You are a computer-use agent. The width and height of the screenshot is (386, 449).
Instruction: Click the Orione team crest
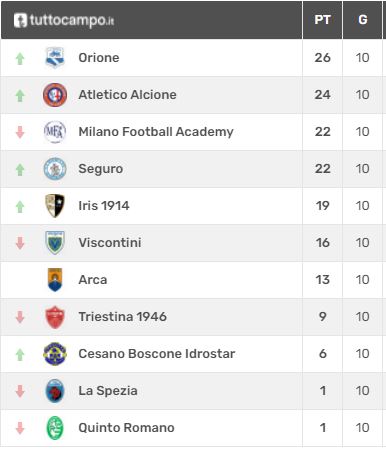point(55,58)
